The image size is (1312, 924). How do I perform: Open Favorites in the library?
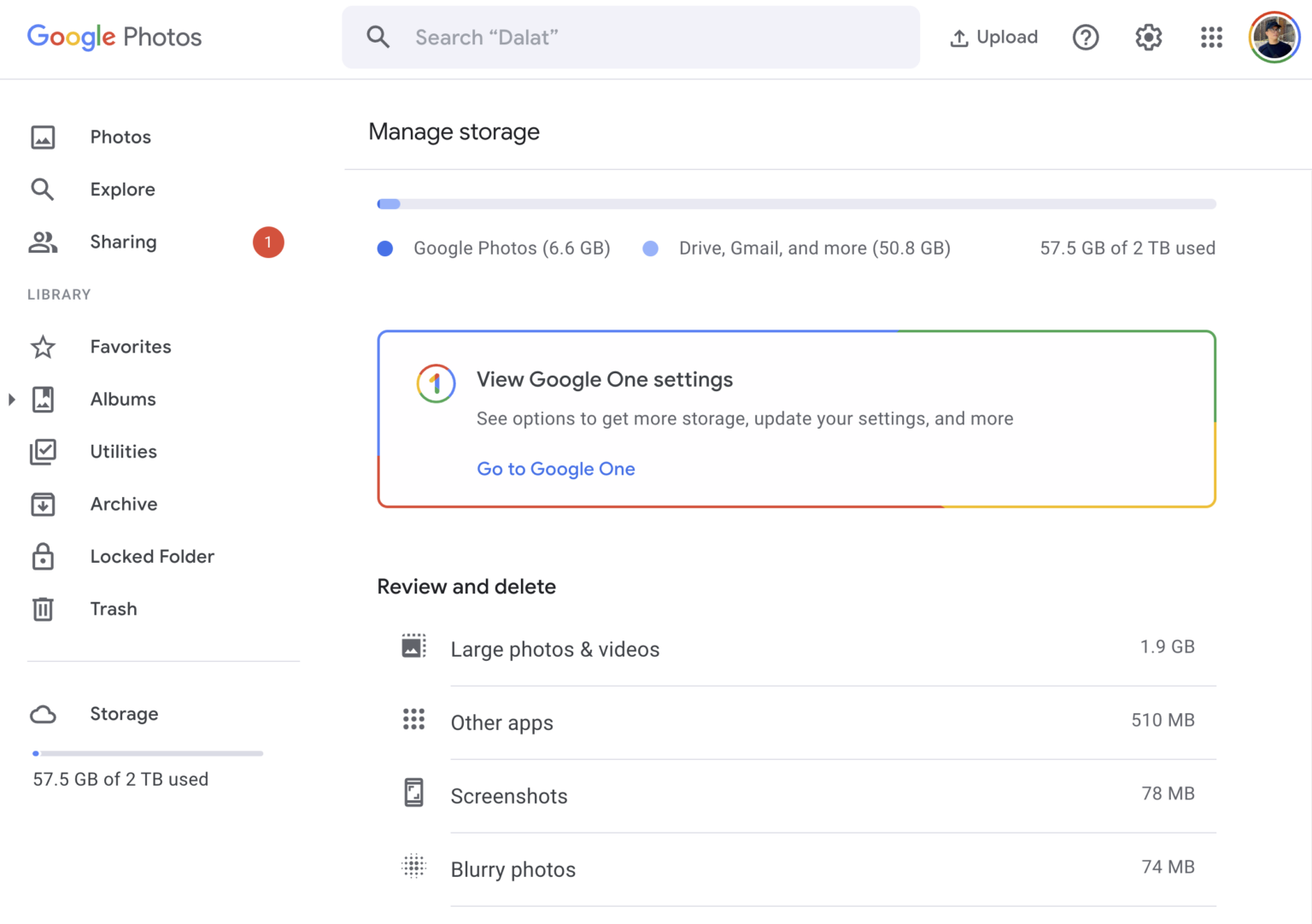pos(131,347)
